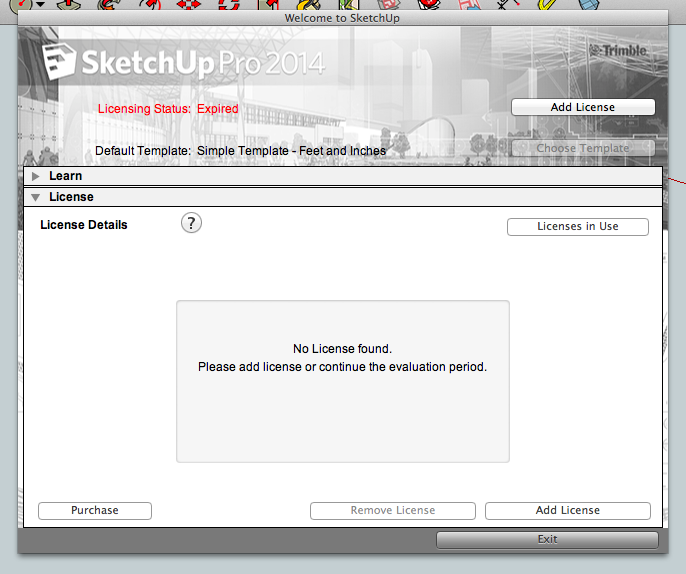Click the No License found message box
686x574 pixels.
342,381
